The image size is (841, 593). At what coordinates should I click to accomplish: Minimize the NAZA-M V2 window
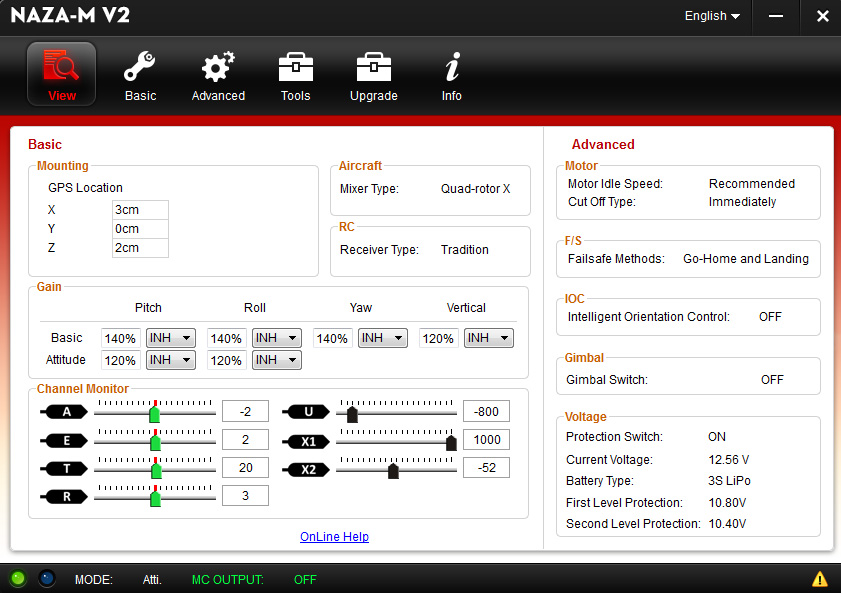click(x=776, y=17)
